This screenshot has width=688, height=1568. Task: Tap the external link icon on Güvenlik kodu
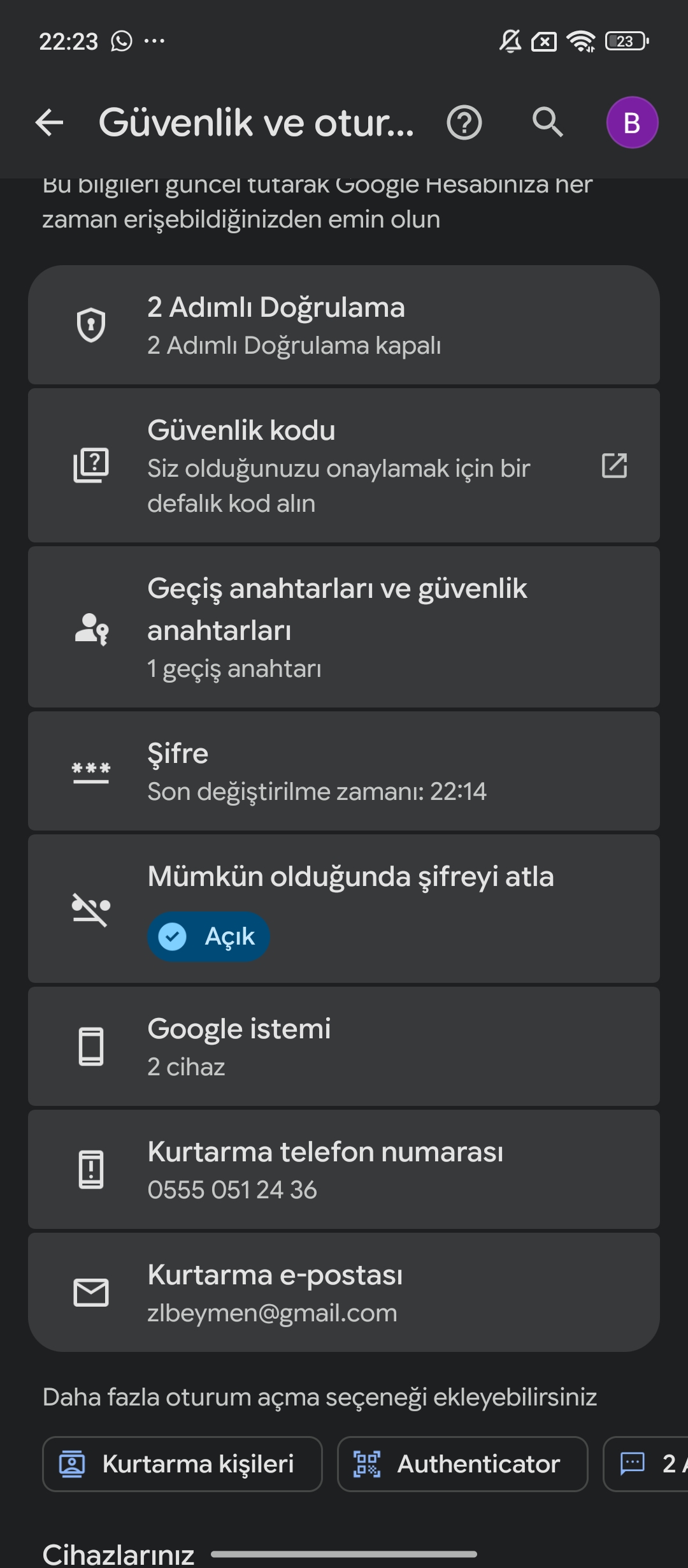pos(615,465)
